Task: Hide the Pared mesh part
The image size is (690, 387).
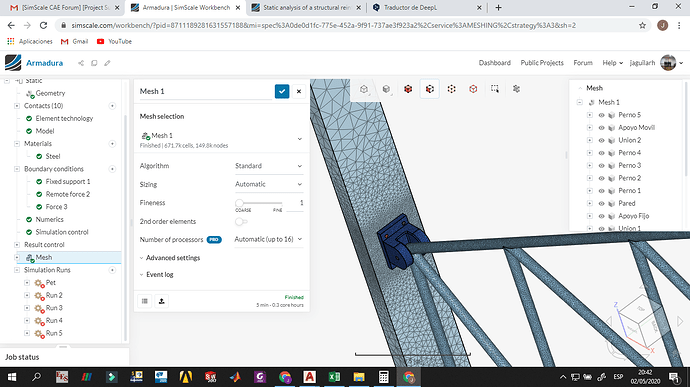Action: [601, 203]
